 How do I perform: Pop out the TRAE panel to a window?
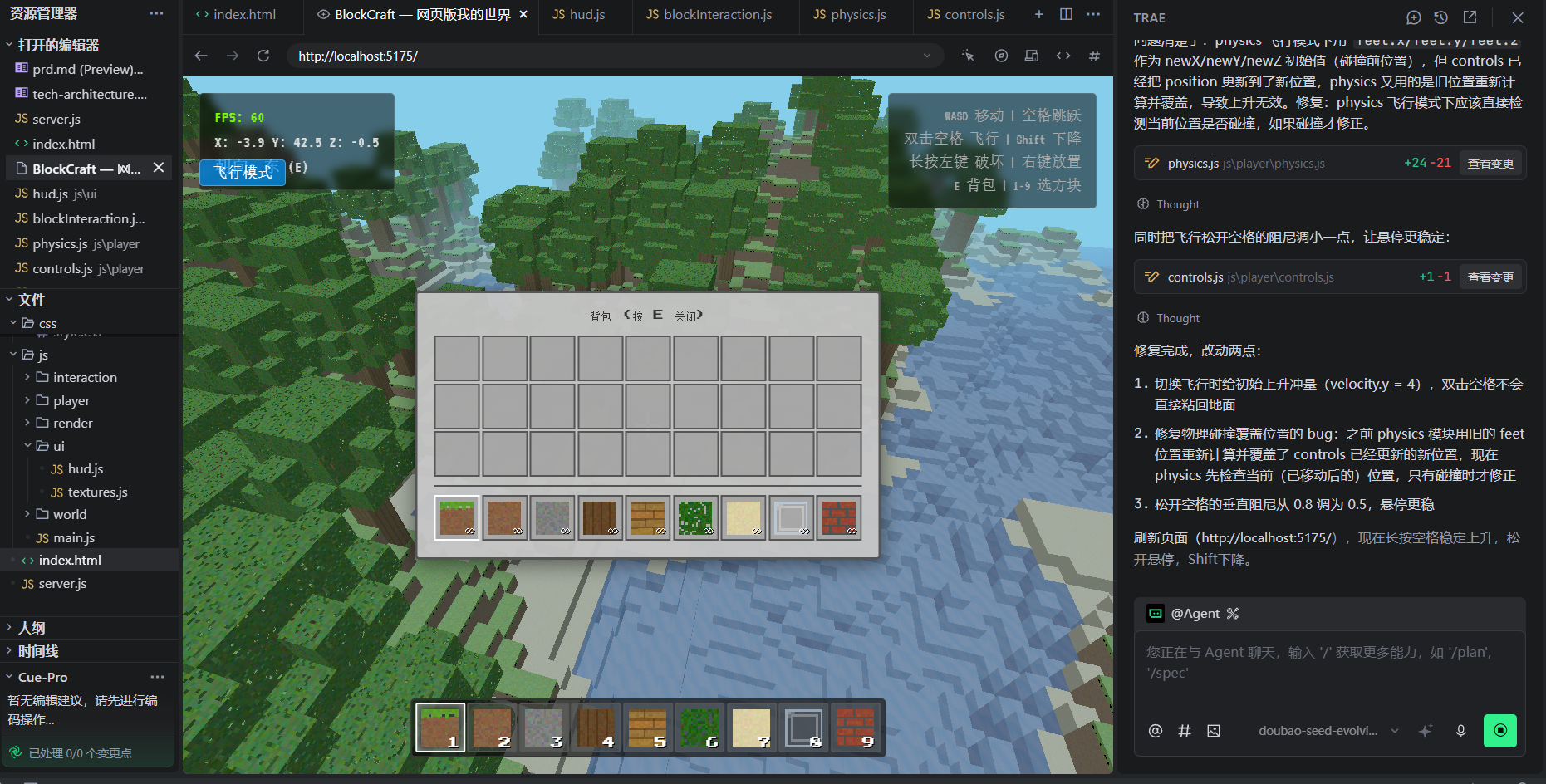pos(1470,17)
